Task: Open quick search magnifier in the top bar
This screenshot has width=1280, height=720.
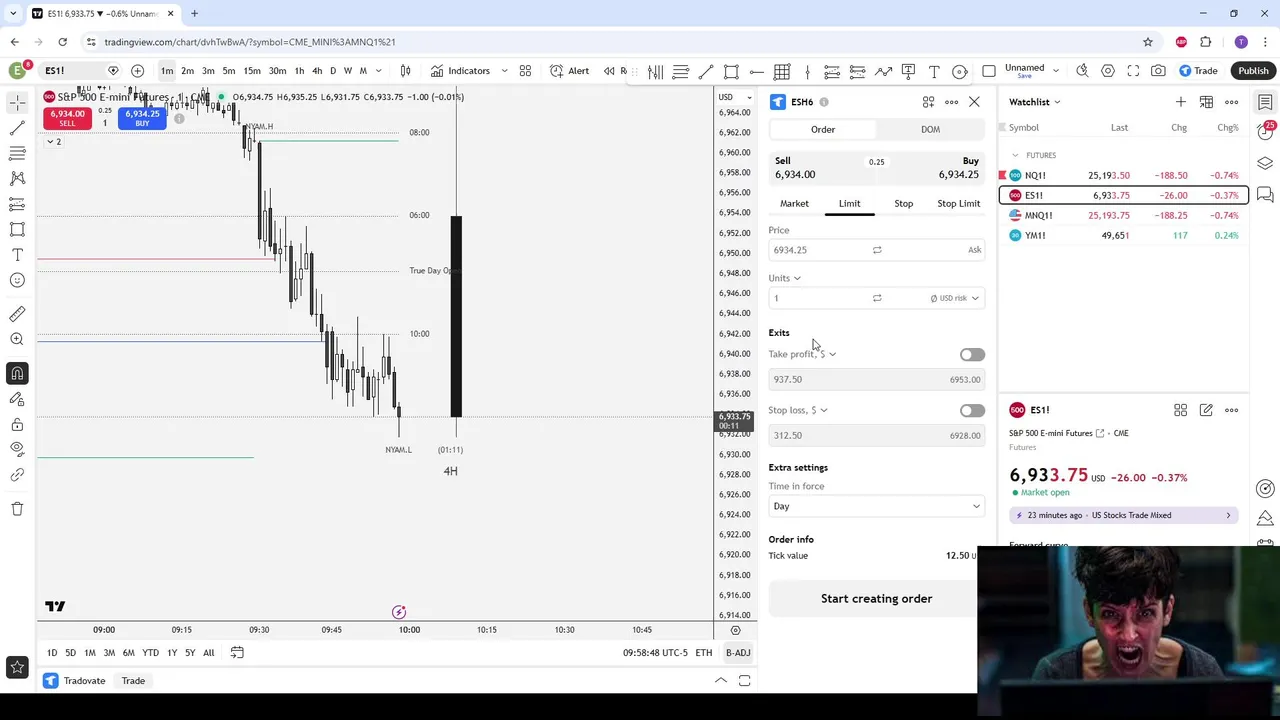Action: 1082,71
